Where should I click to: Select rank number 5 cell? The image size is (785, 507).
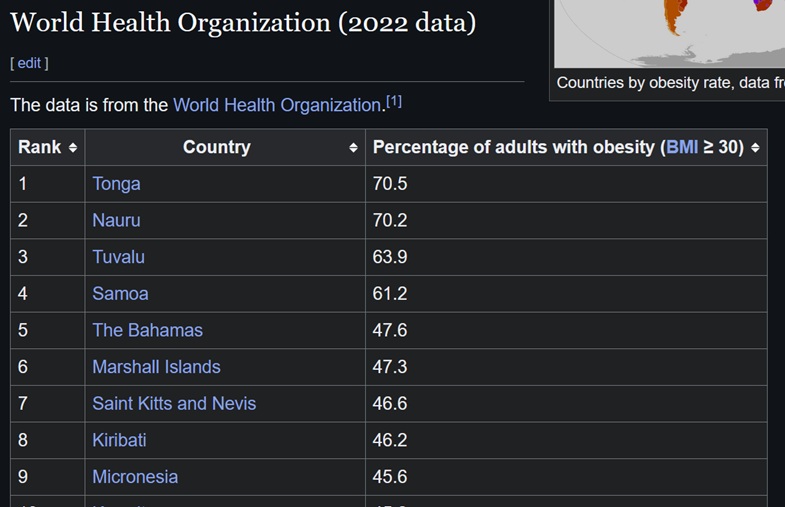(48, 330)
